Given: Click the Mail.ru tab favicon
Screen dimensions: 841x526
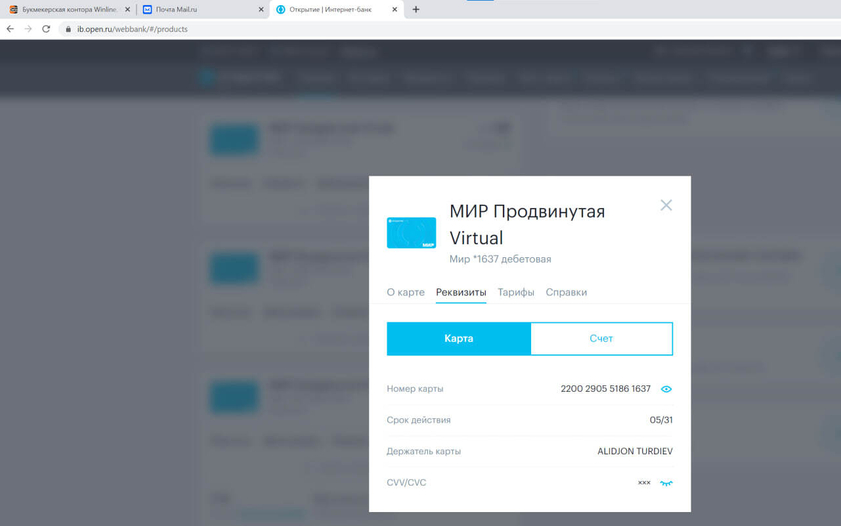Looking at the screenshot, I should 147,10.
